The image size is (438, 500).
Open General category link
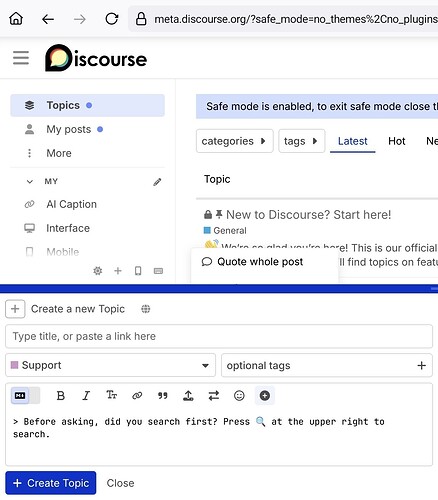[225, 230]
